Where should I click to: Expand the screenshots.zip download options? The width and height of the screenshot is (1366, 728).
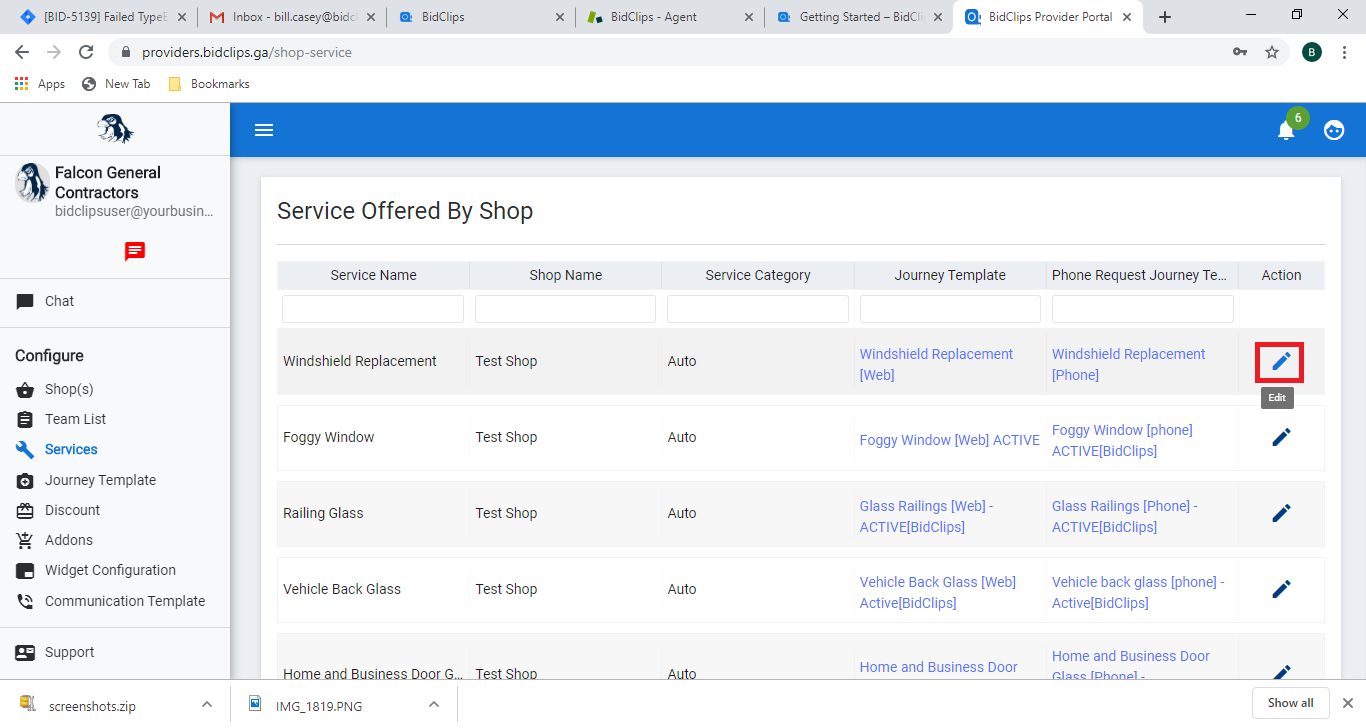point(207,704)
